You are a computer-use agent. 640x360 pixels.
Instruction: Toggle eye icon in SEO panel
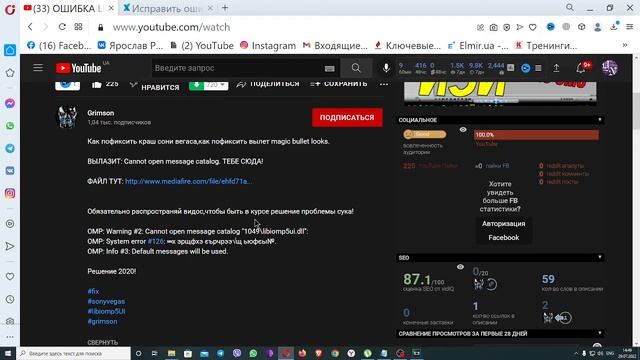(460, 267)
